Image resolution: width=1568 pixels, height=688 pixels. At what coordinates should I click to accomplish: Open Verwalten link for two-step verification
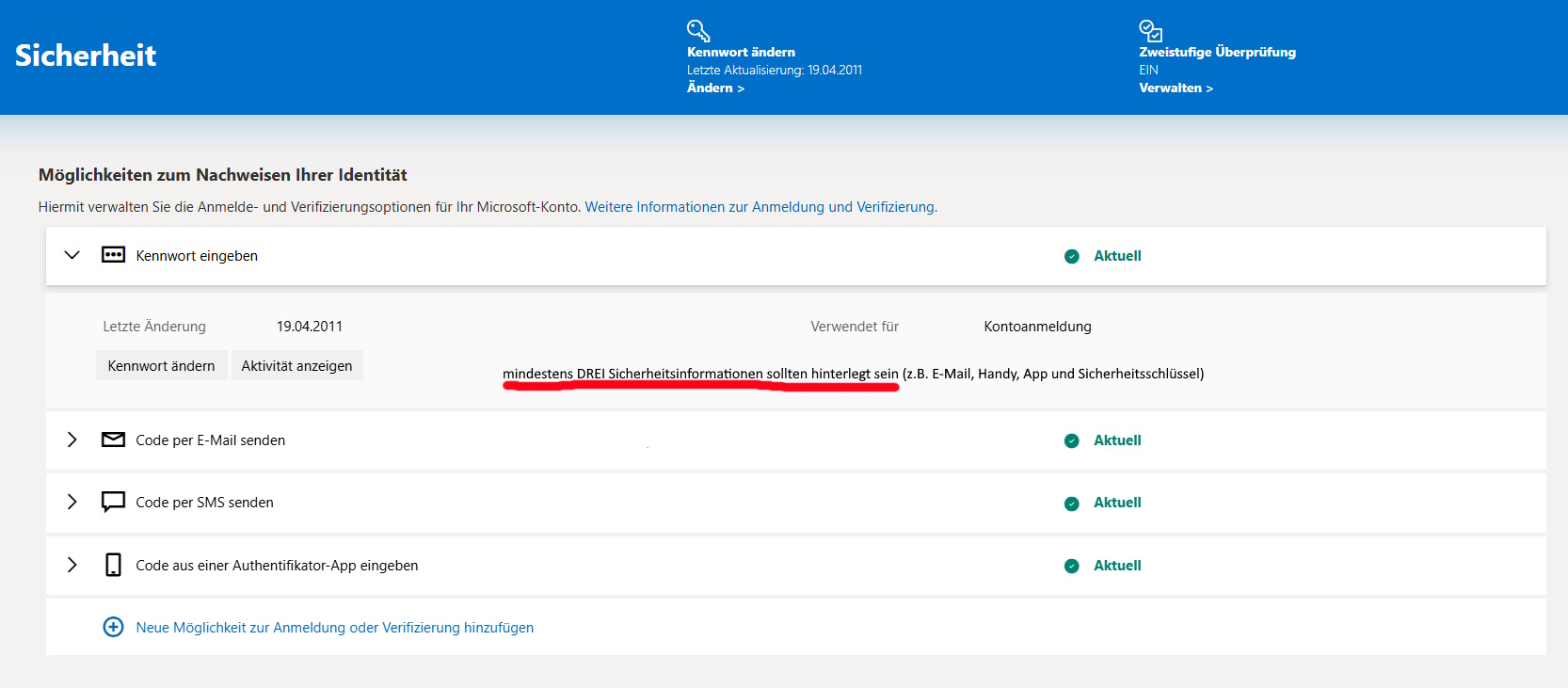(1175, 88)
